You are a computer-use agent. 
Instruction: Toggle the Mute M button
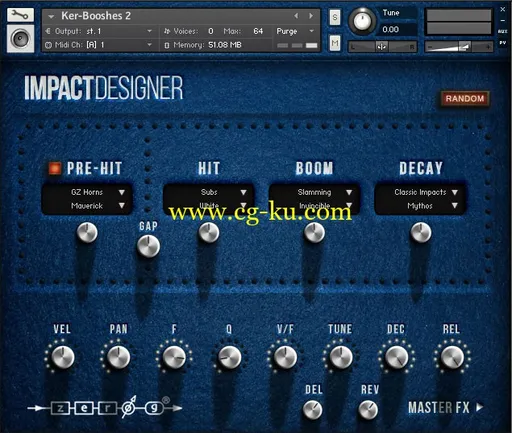pyautogui.click(x=335, y=43)
